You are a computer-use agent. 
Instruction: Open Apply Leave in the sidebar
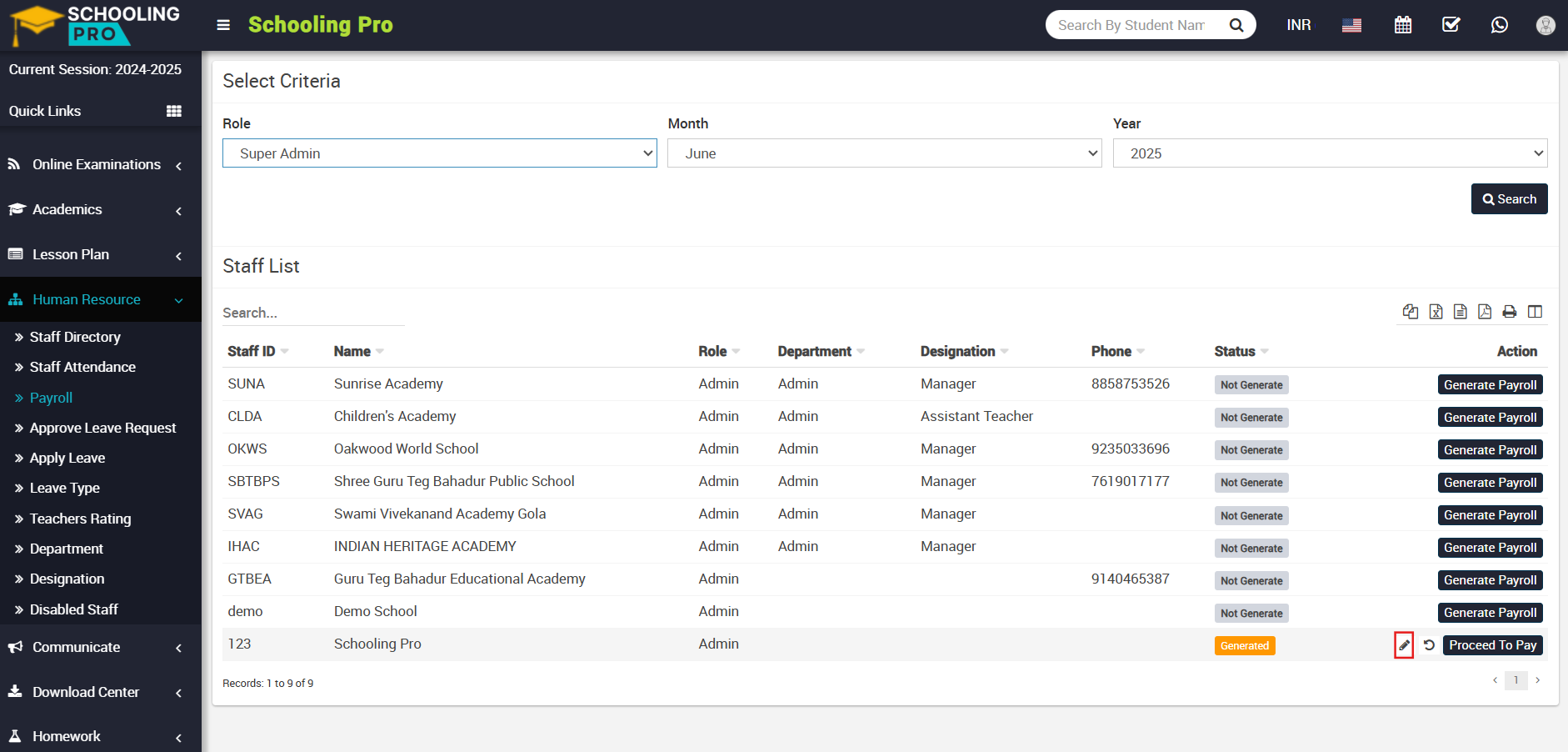[67, 458]
